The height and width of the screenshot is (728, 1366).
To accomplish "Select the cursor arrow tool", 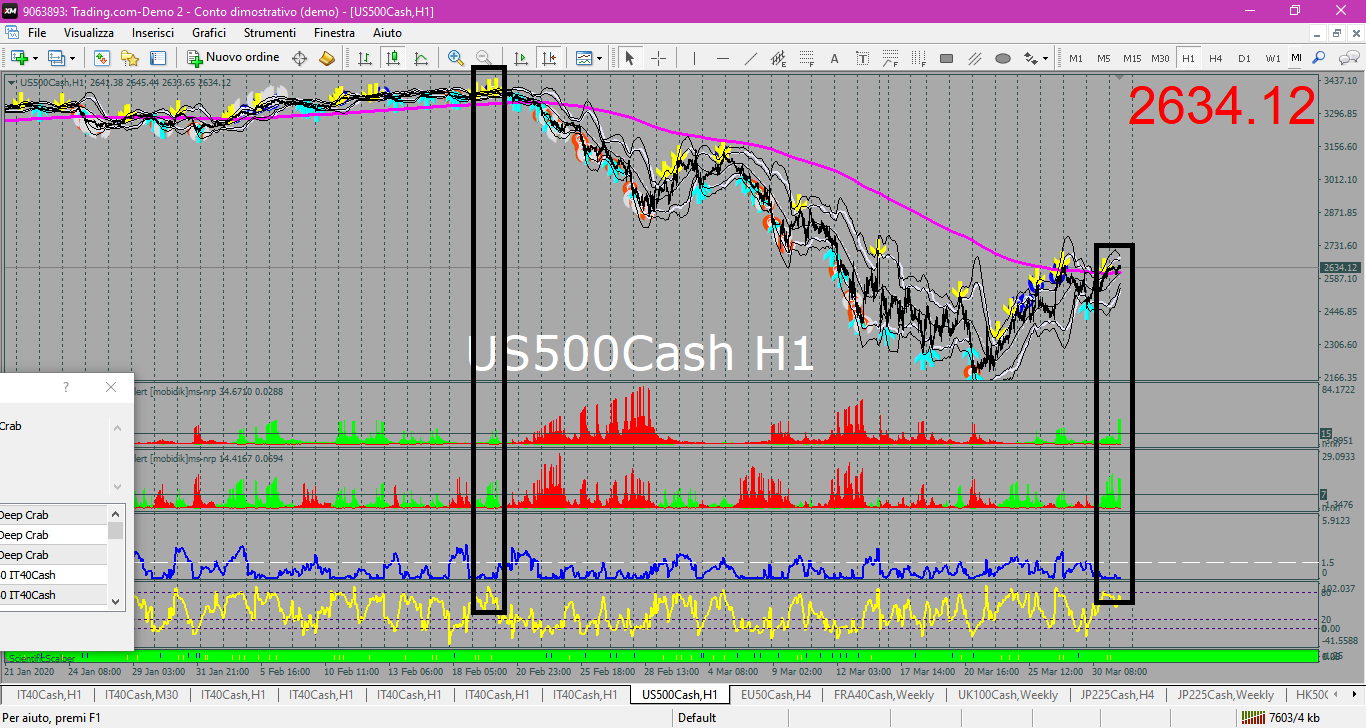I will coord(630,58).
